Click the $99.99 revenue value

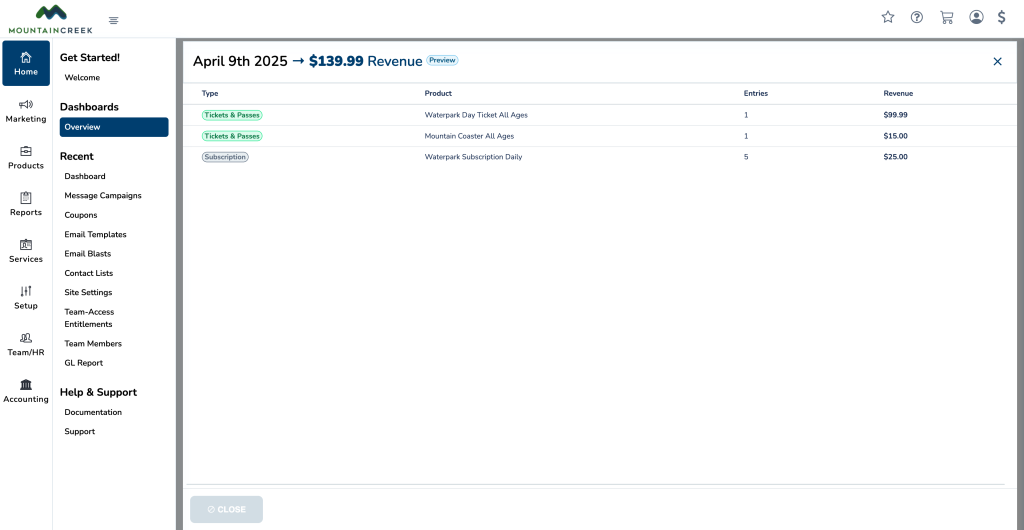point(895,115)
